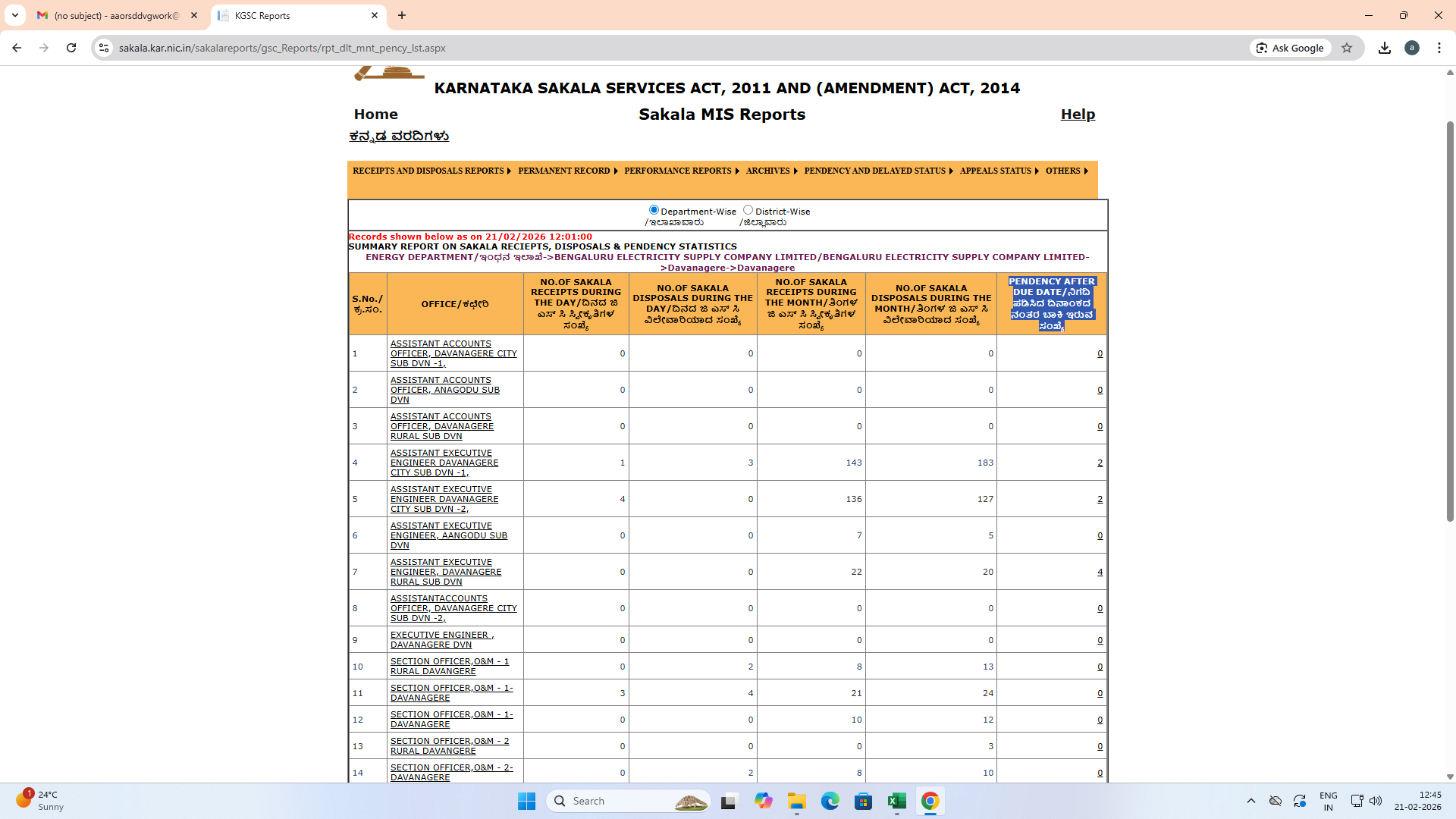Screen dimensions: 1456x819
Task: Click the site information icon in the address bar
Action: pyautogui.click(x=104, y=48)
